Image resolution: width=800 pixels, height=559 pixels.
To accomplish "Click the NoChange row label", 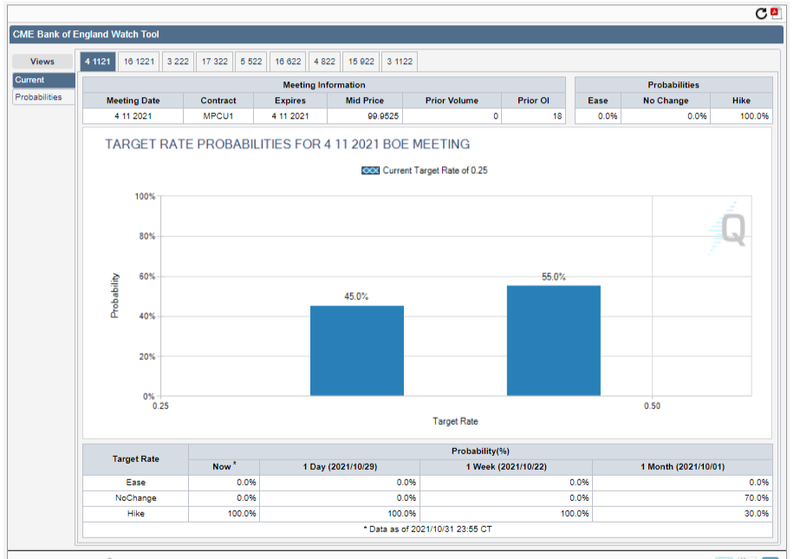I will 136,498.
